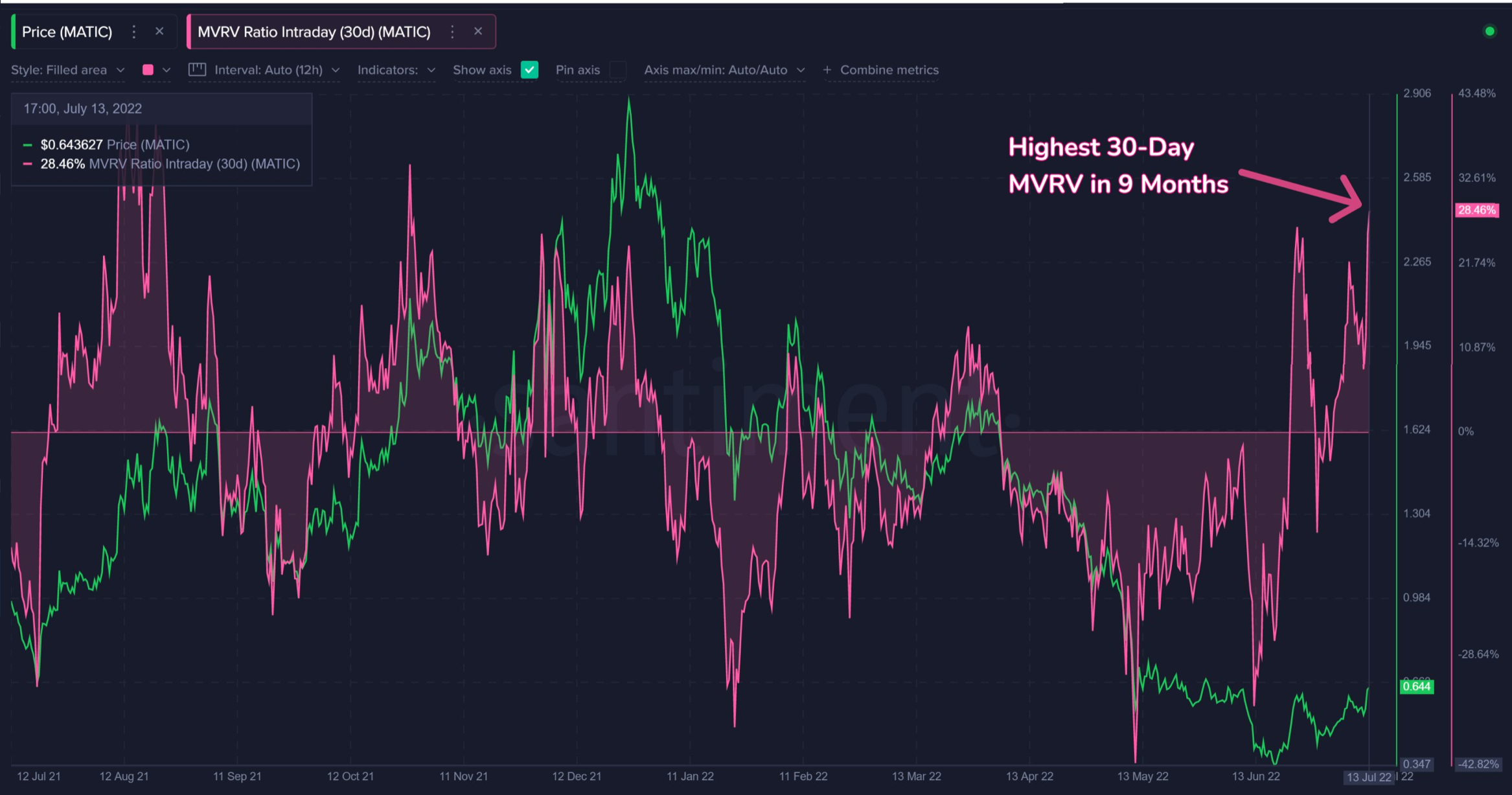Click the 28.46% pink axis value label

pos(1476,210)
